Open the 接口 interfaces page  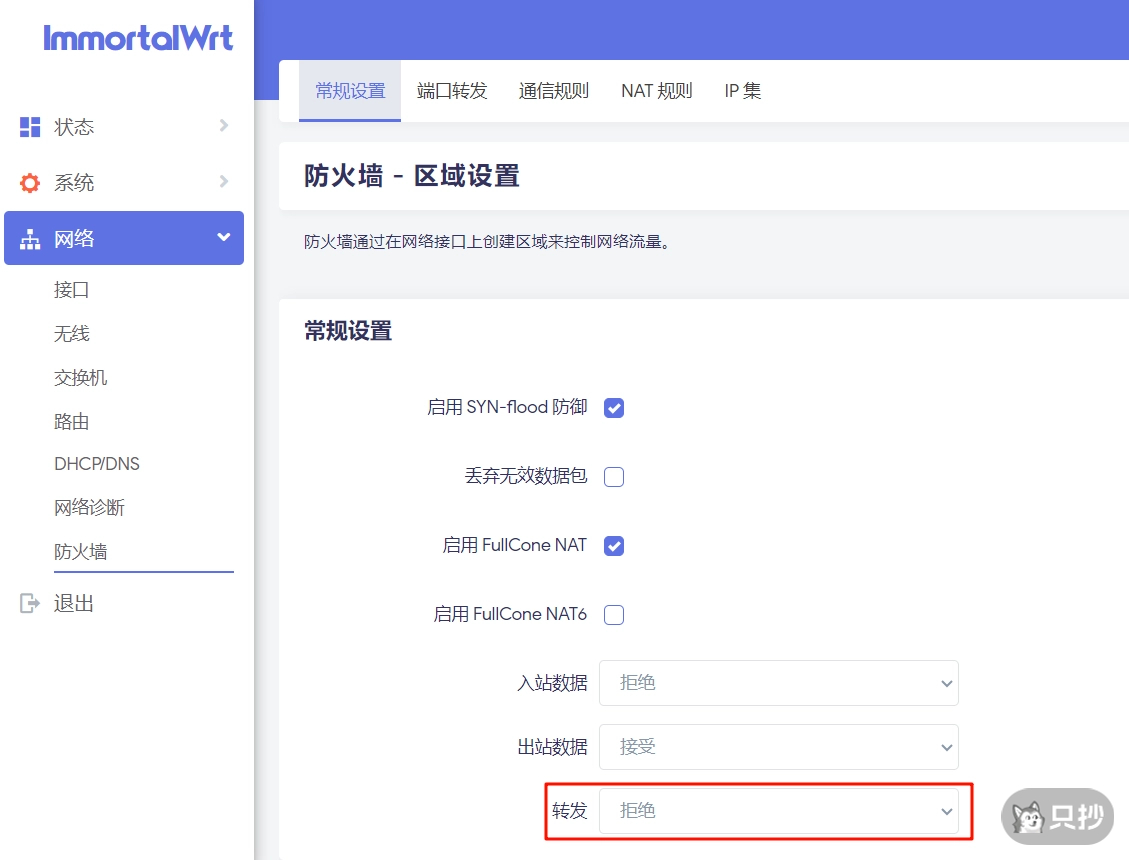tap(72, 289)
